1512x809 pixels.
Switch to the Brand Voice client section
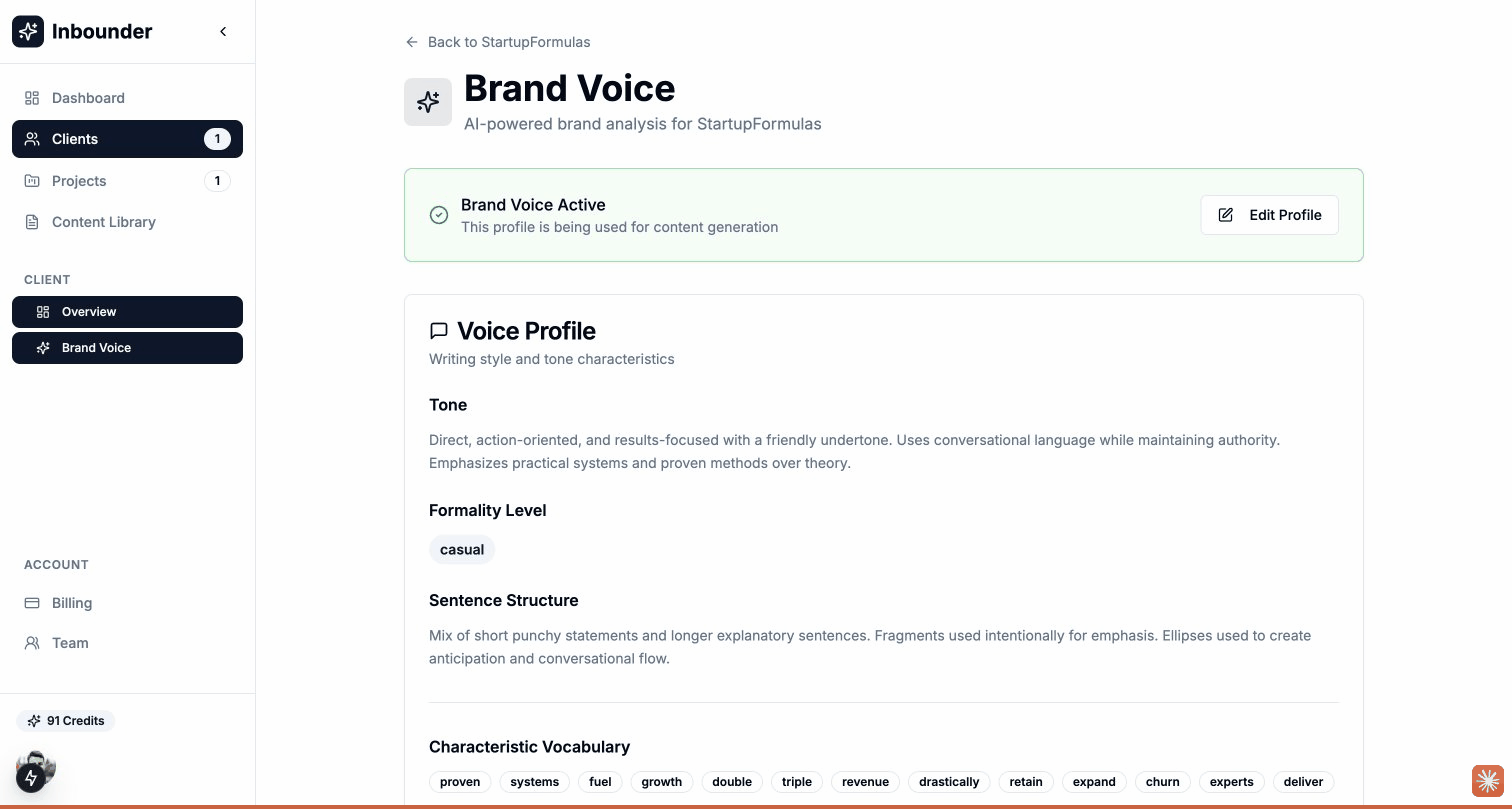pyautogui.click(x=96, y=348)
